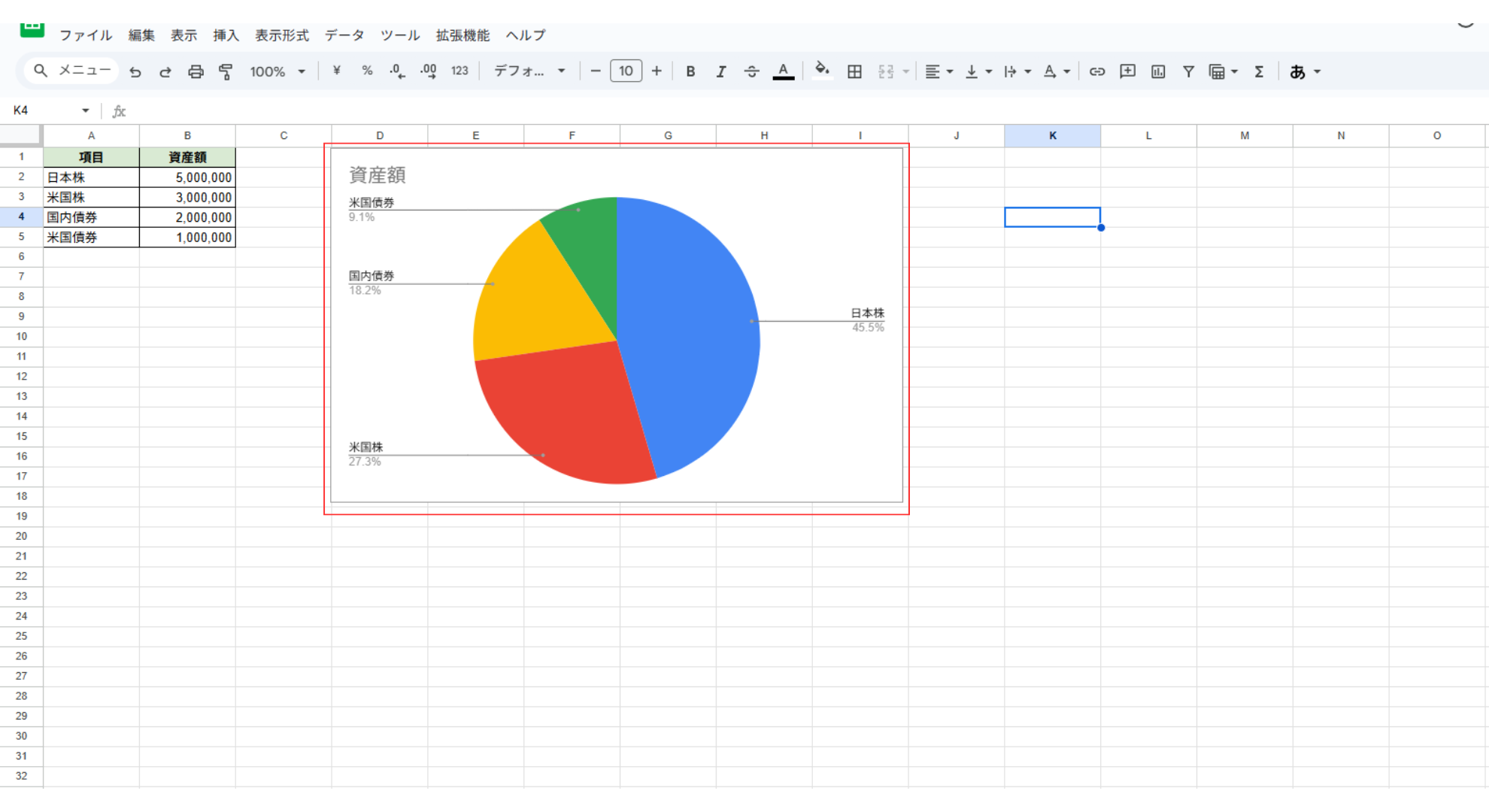Viewport: 1489px width, 812px height.
Task: Open the データ menu
Action: [344, 35]
